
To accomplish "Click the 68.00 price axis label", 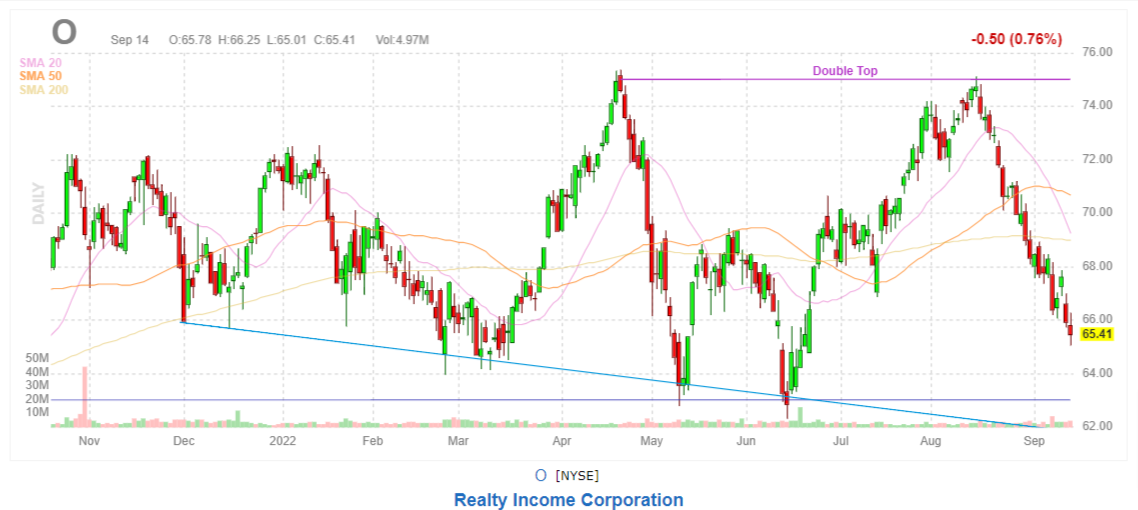I will [1097, 266].
